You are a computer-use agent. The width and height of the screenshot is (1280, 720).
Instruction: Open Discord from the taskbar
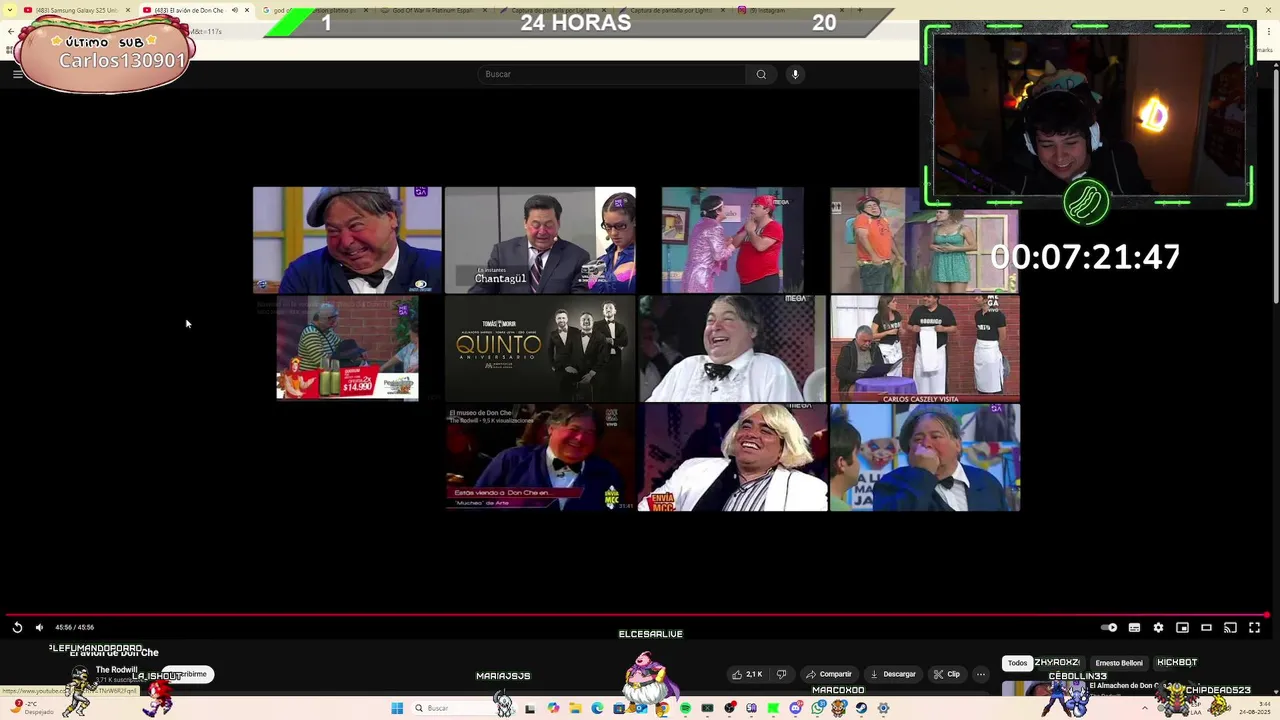click(796, 708)
